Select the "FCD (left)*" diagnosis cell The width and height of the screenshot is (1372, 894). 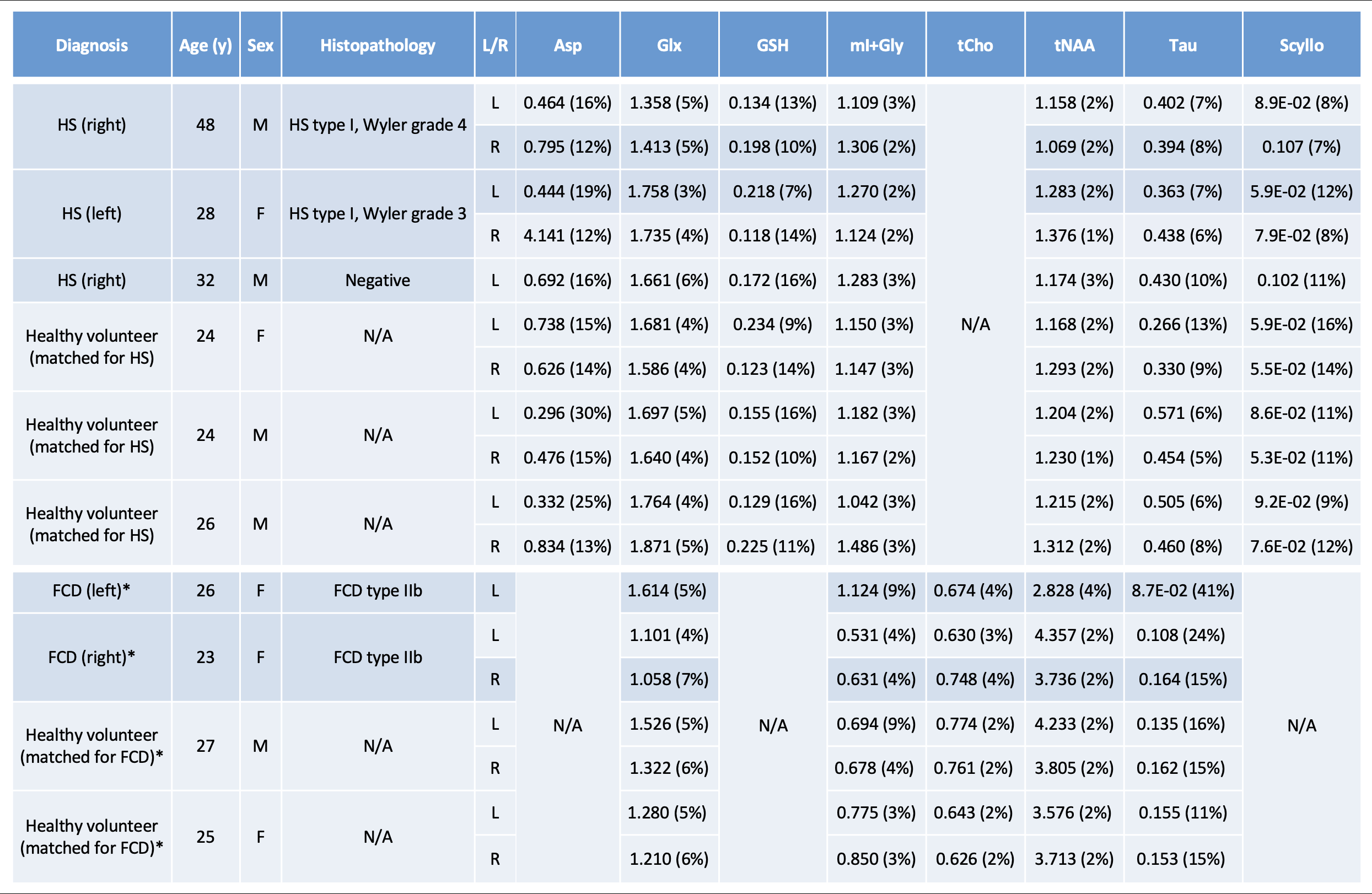[92, 590]
